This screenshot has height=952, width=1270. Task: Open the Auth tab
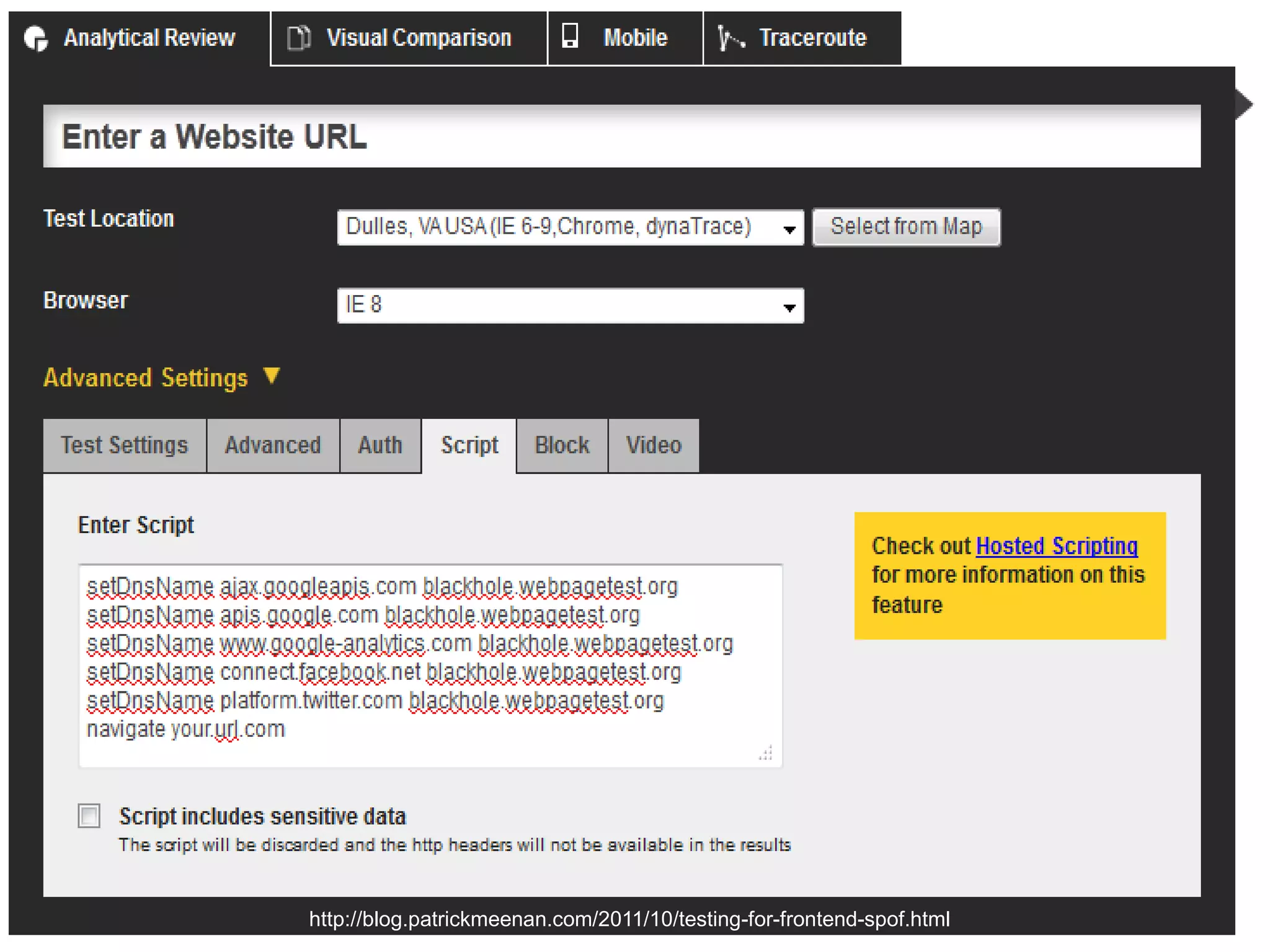[x=380, y=446]
